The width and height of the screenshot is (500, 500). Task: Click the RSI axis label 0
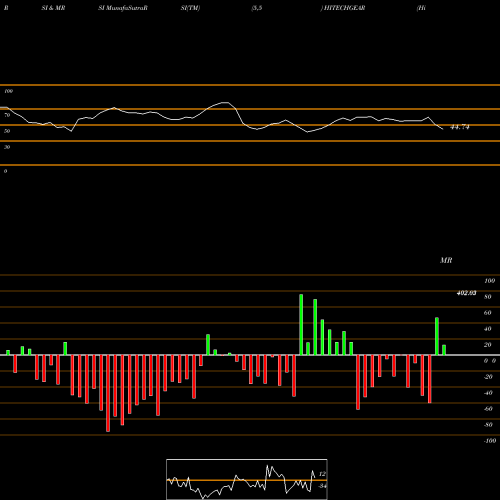pos(5,171)
